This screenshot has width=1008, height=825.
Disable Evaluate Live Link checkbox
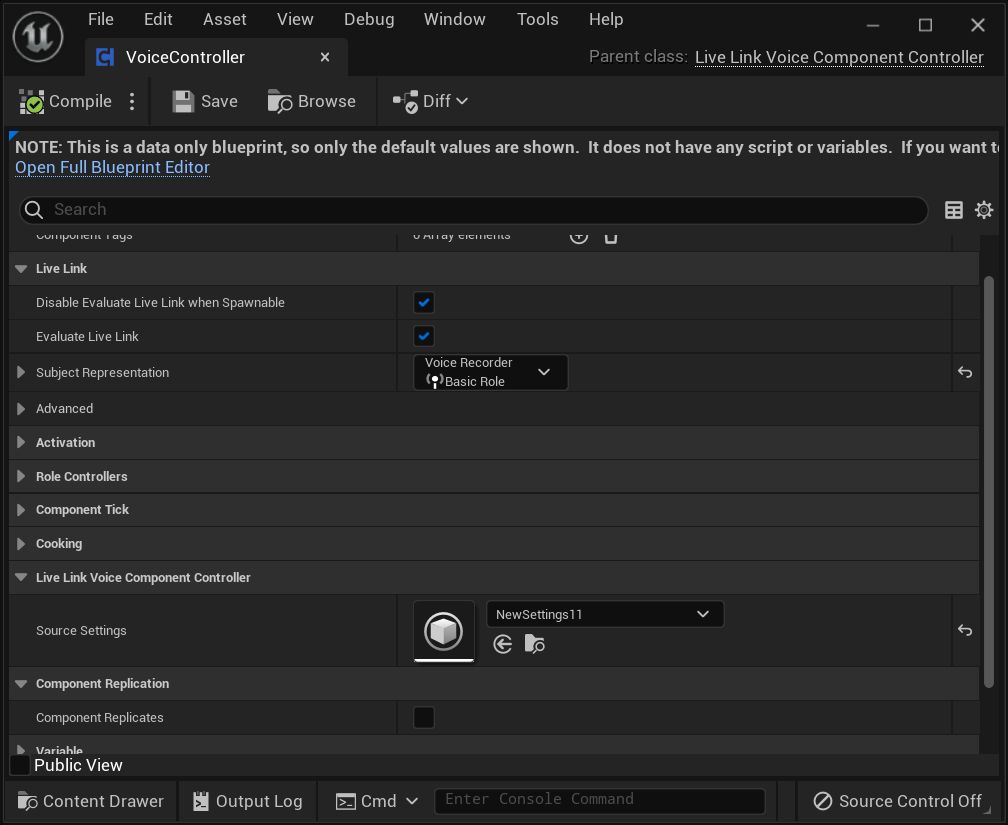[423, 336]
